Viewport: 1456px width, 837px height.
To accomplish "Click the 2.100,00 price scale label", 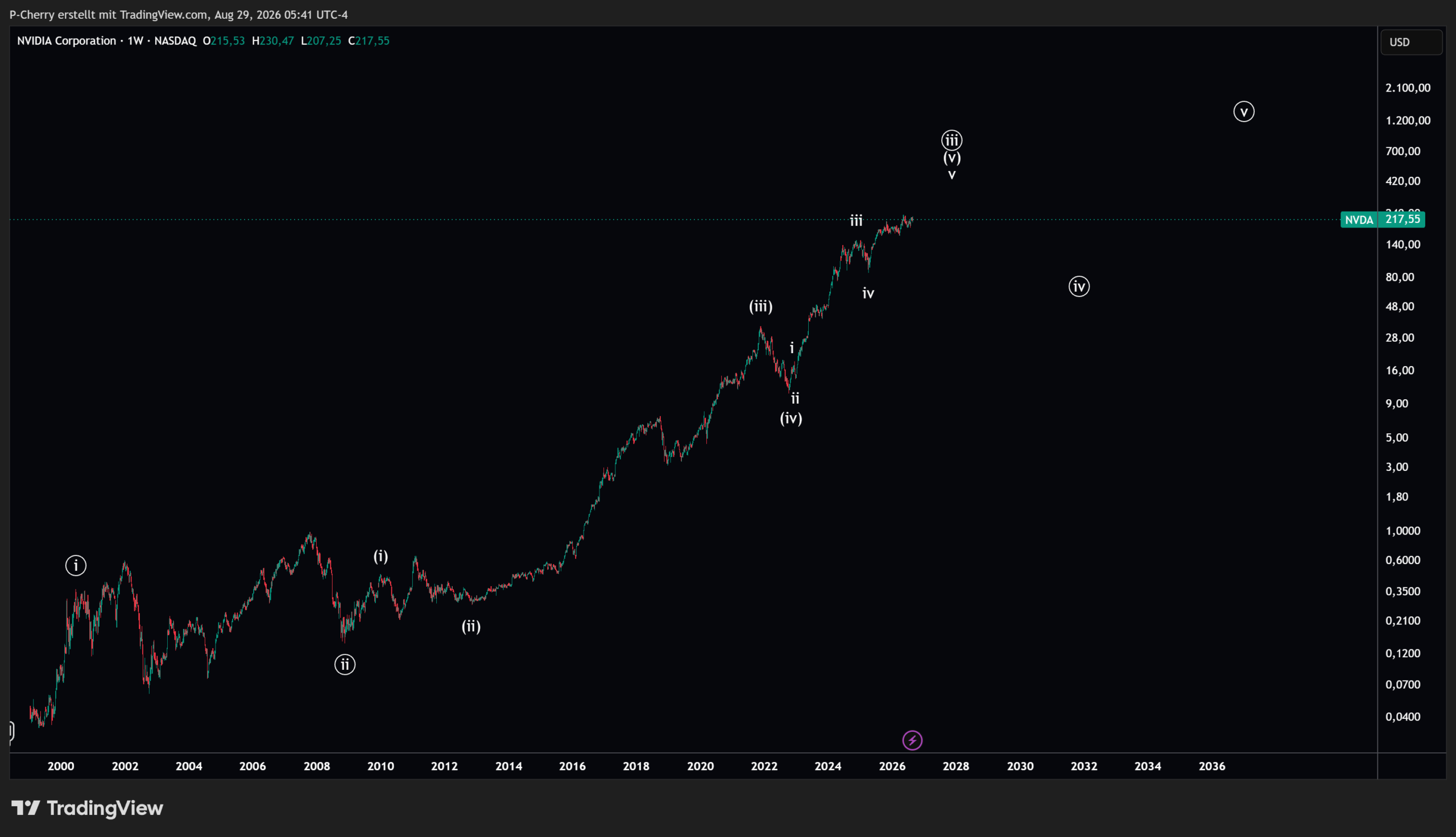I will click(x=1408, y=88).
